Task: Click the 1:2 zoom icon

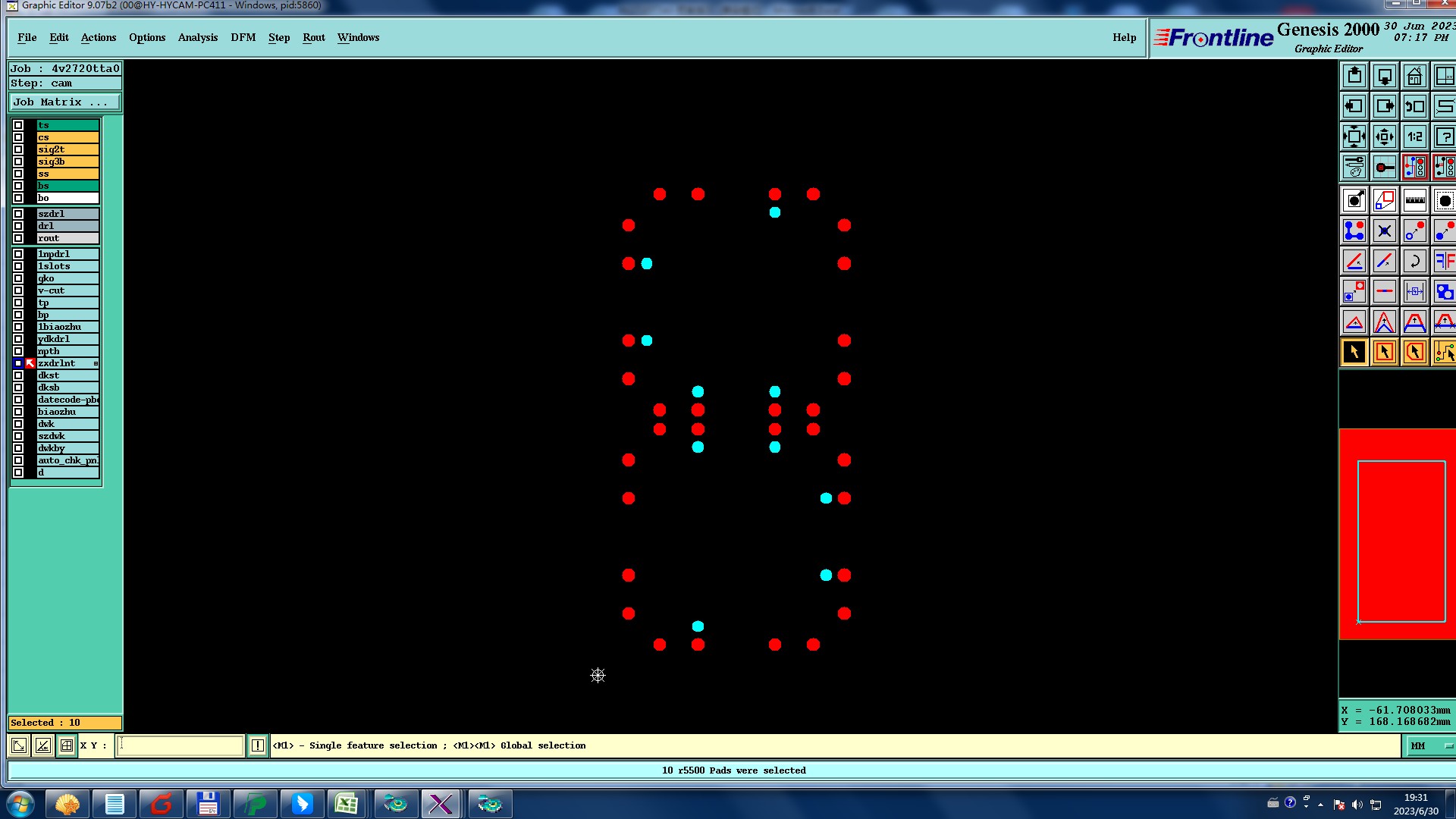Action: [x=1414, y=136]
